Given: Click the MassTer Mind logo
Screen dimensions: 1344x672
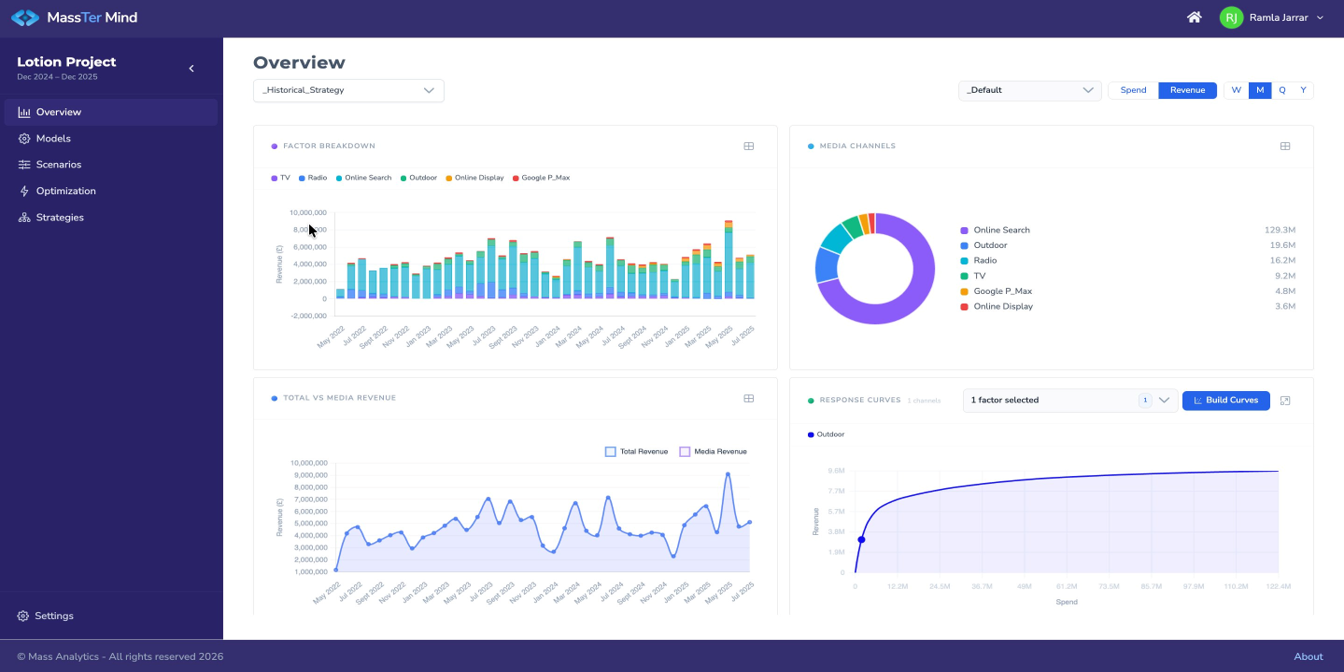Looking at the screenshot, I should (74, 17).
